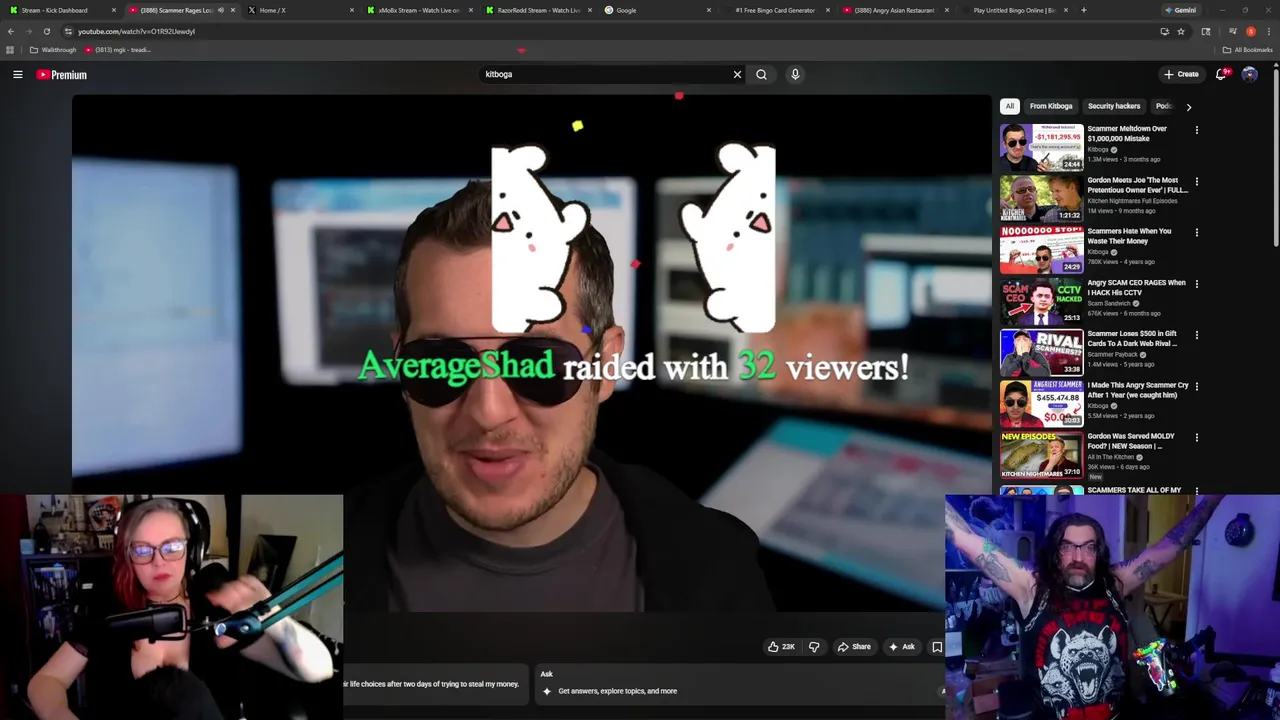Screen dimensions: 1280x720
Task: Open options for Scammer Meltdown video
Action: coord(1197,130)
